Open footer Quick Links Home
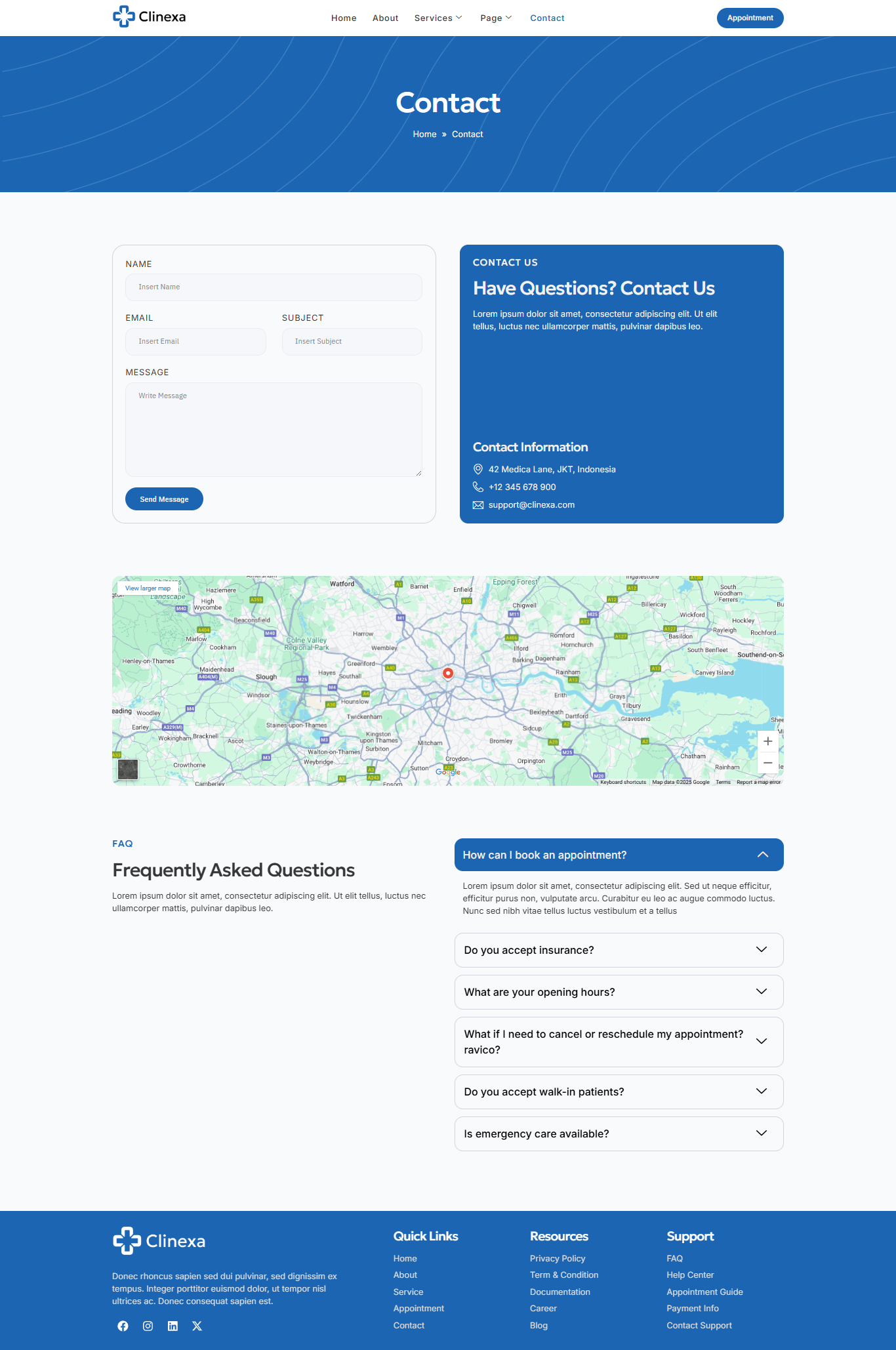Viewport: 896px width, 1350px height. pos(405,1258)
